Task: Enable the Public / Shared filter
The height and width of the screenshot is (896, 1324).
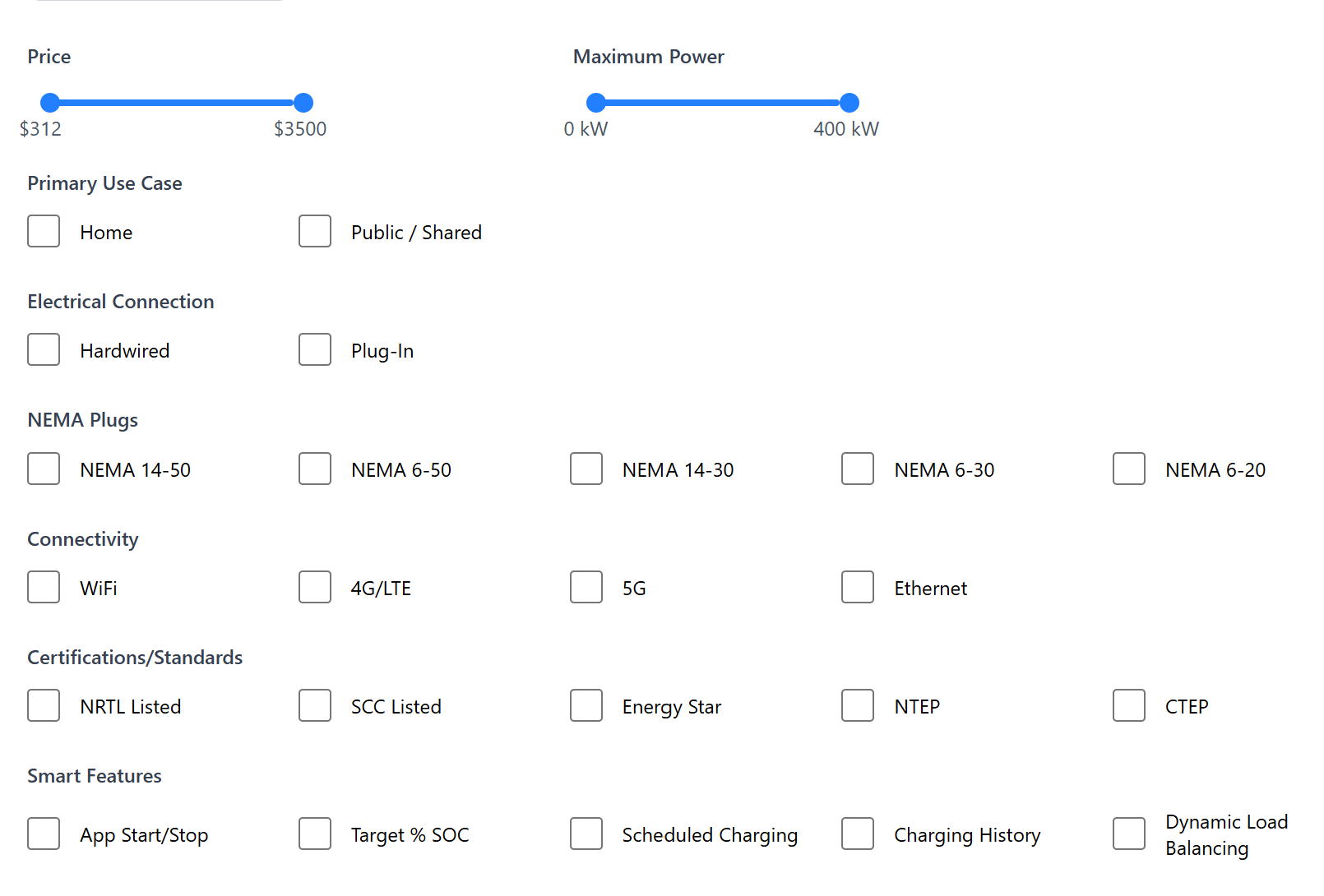Action: pos(315,231)
